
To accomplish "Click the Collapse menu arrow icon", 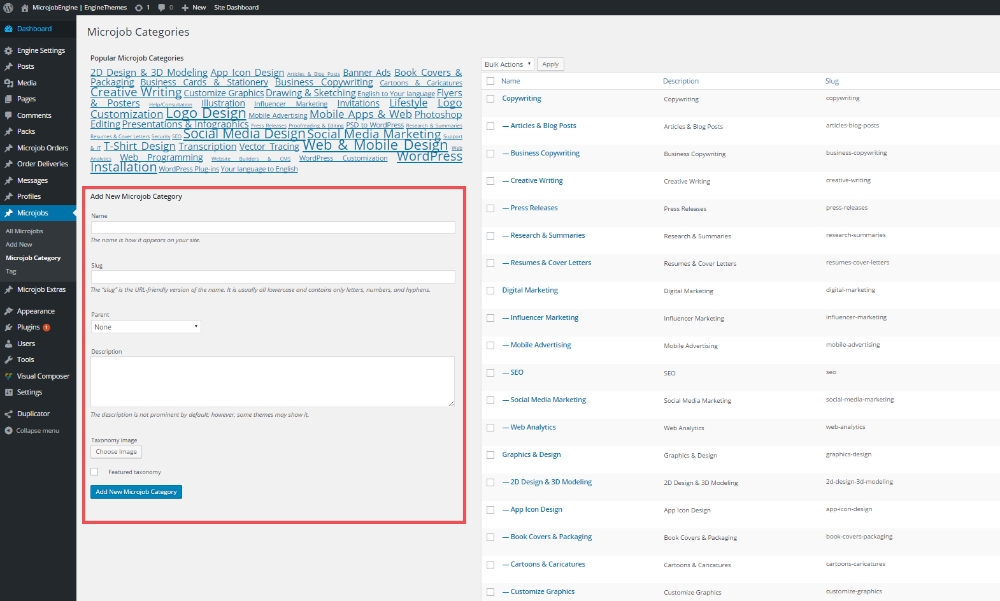I will tap(9, 430).
